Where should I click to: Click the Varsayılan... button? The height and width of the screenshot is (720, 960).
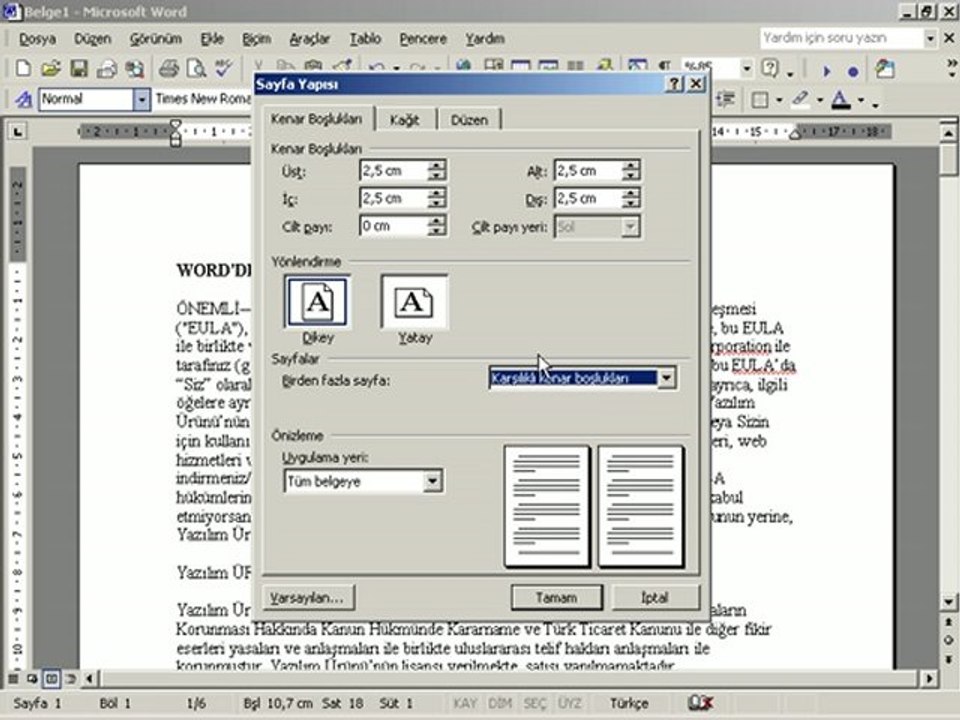[308, 598]
